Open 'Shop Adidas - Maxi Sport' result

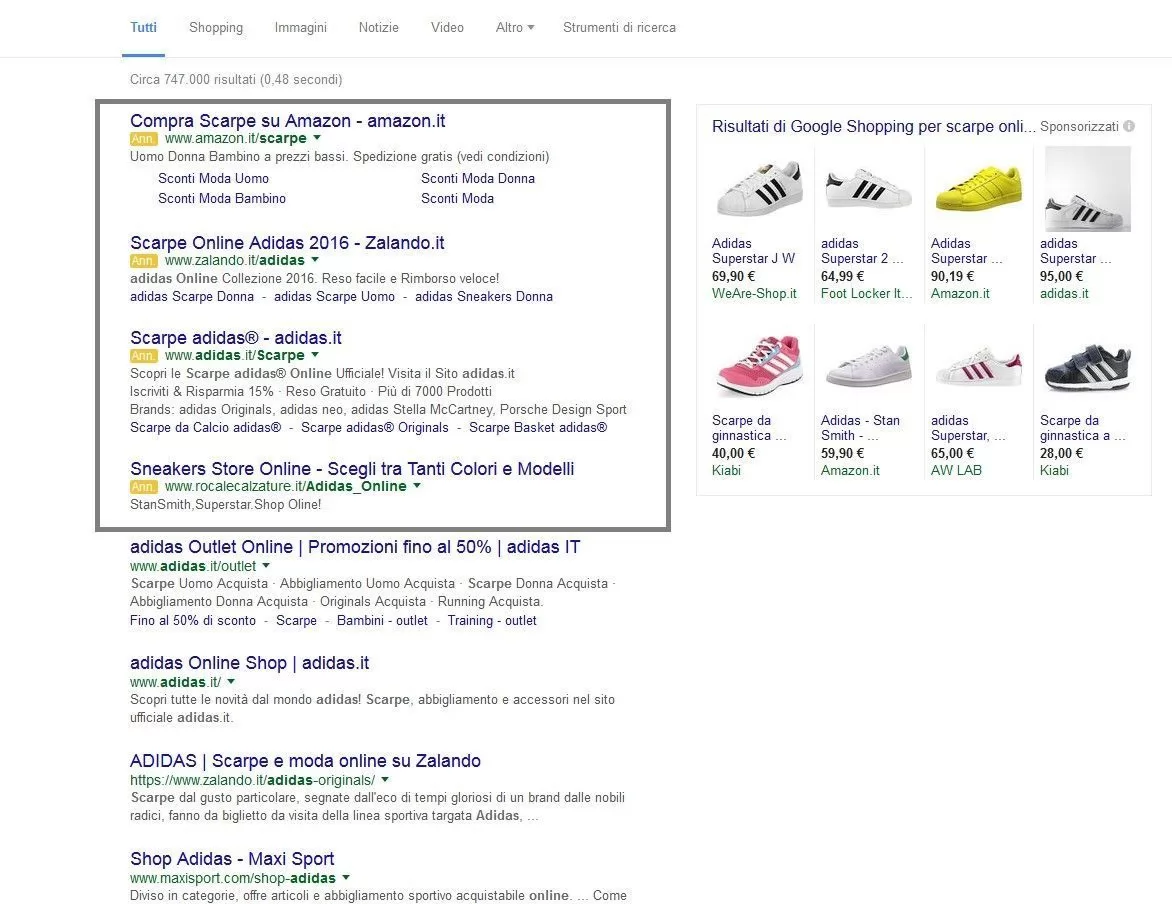click(232, 859)
